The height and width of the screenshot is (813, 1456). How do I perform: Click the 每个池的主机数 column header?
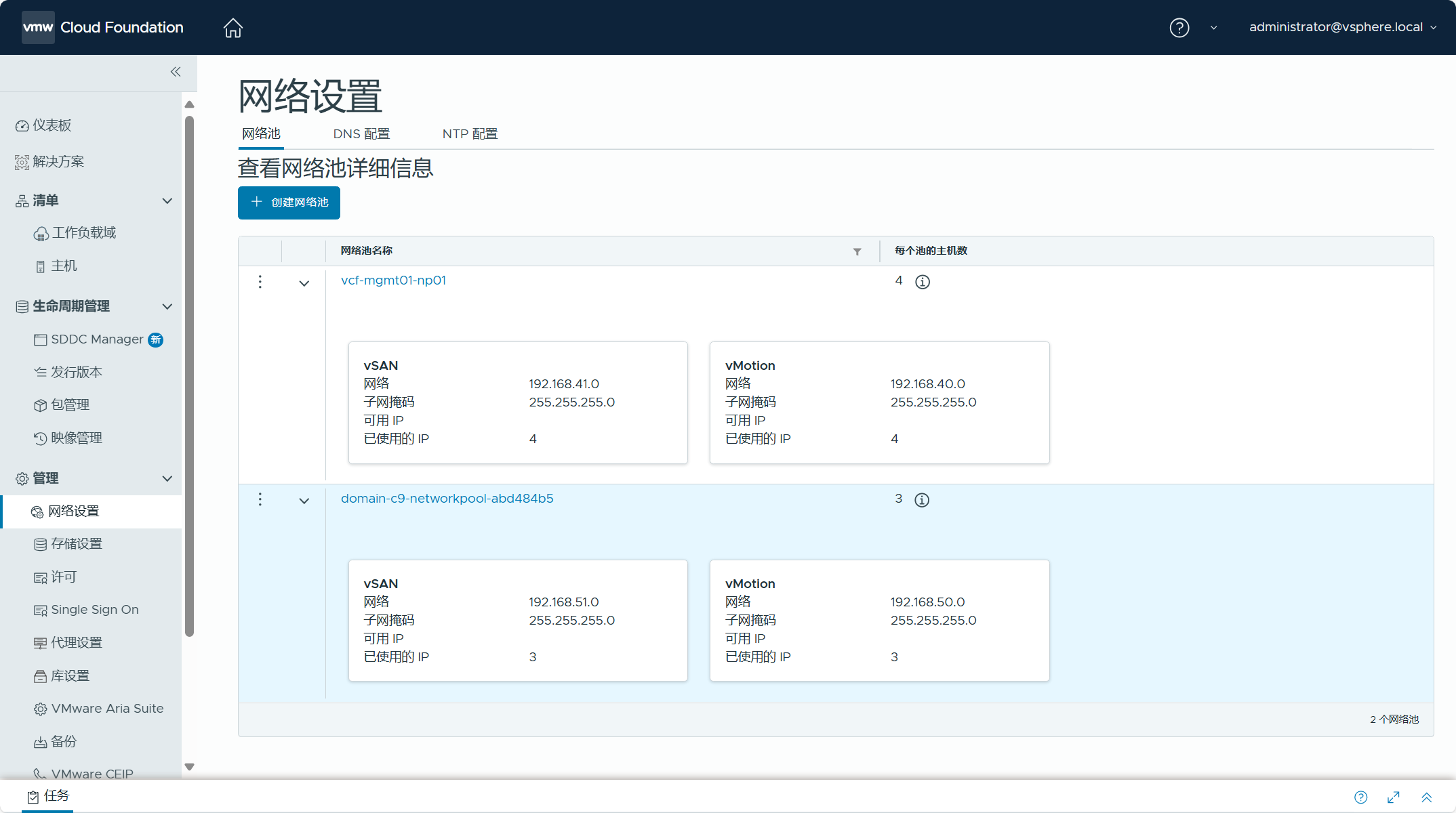pyautogui.click(x=931, y=251)
